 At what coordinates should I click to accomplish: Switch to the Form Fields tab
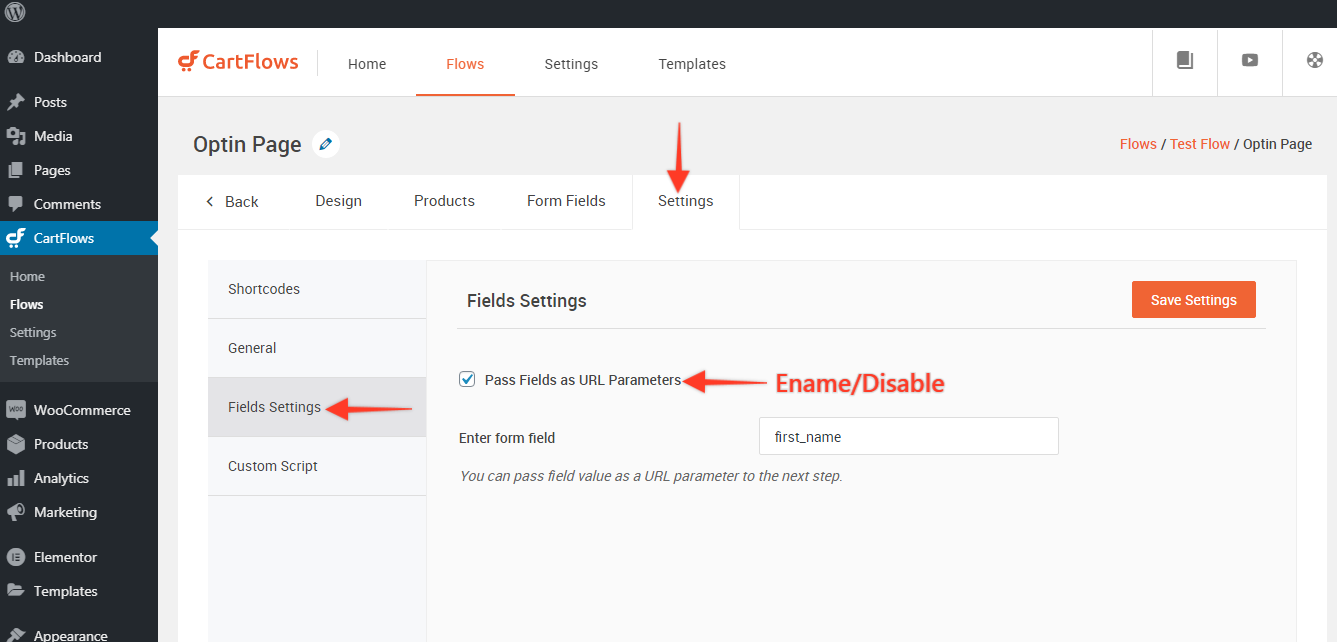click(x=566, y=201)
